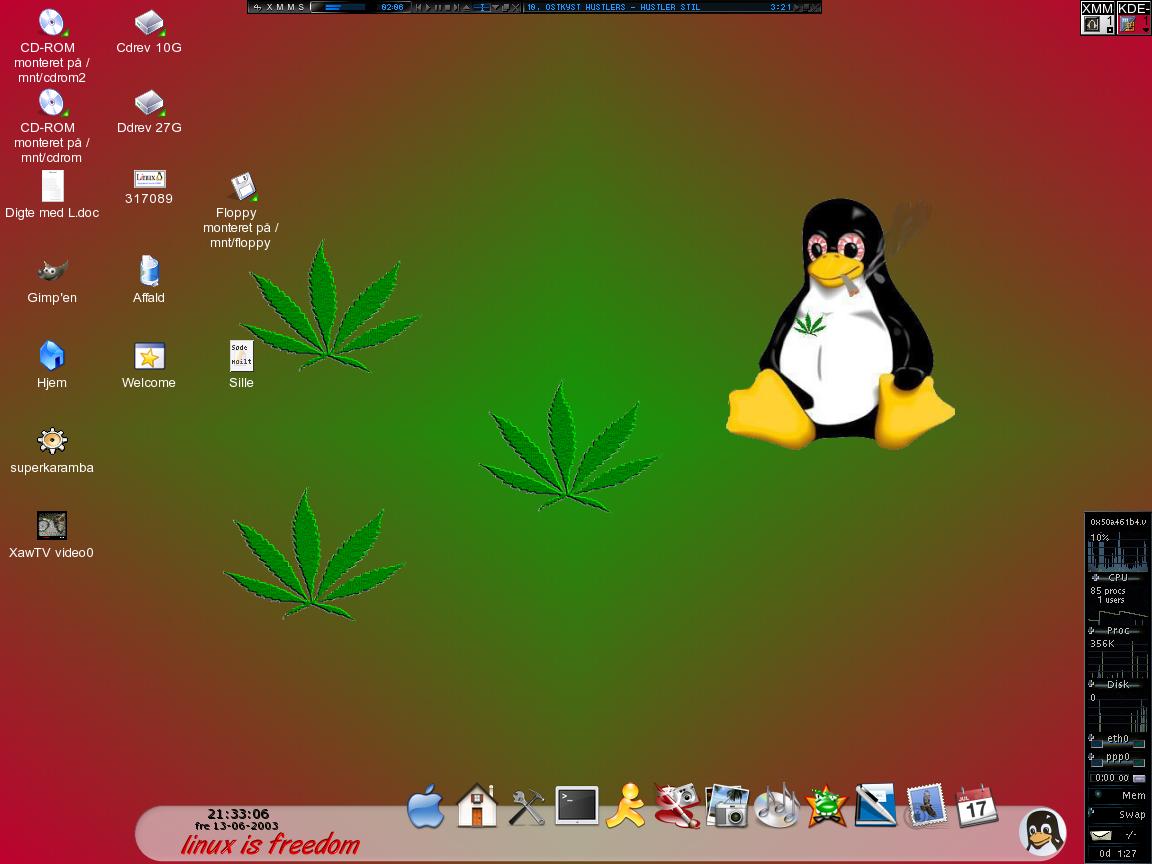Click the XMMS next track button

[x=456, y=7]
